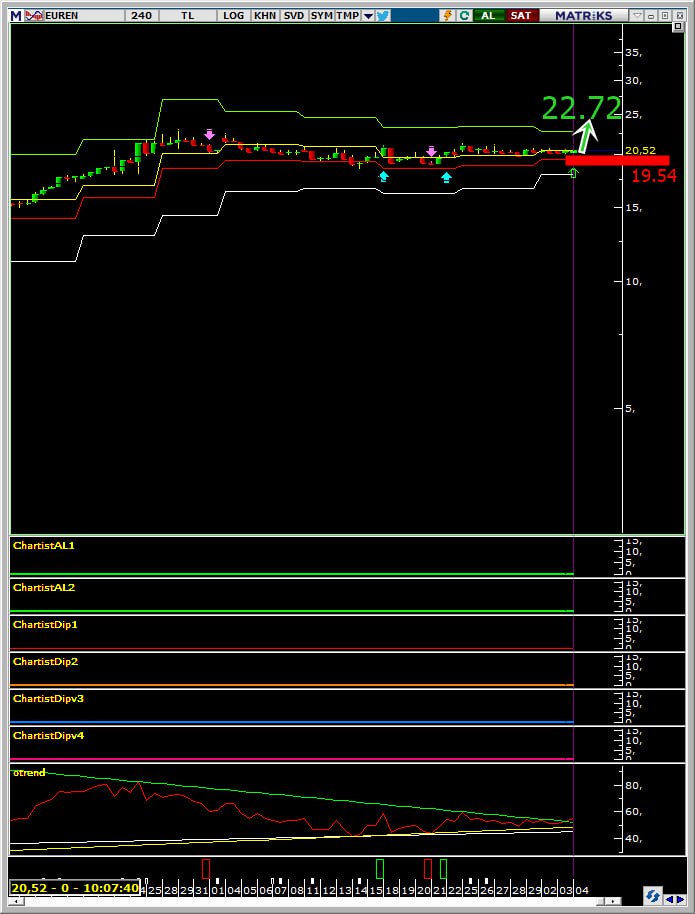Viewport: 695px width, 914px height.
Task: Toggle the KHN toolbar option
Action: click(265, 16)
